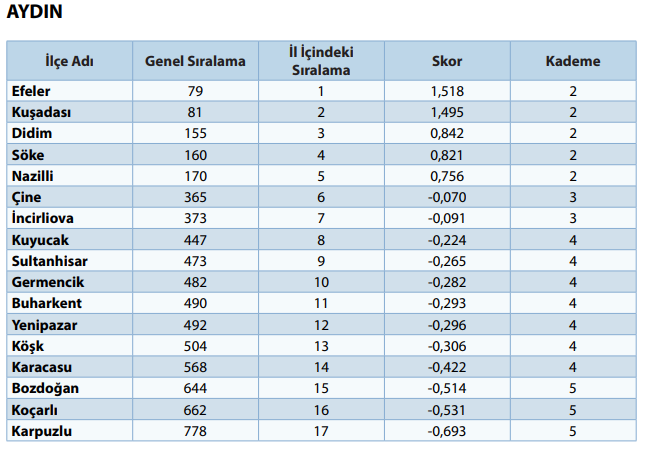Click the score -0,070
The image size is (652, 450).
click(447, 197)
